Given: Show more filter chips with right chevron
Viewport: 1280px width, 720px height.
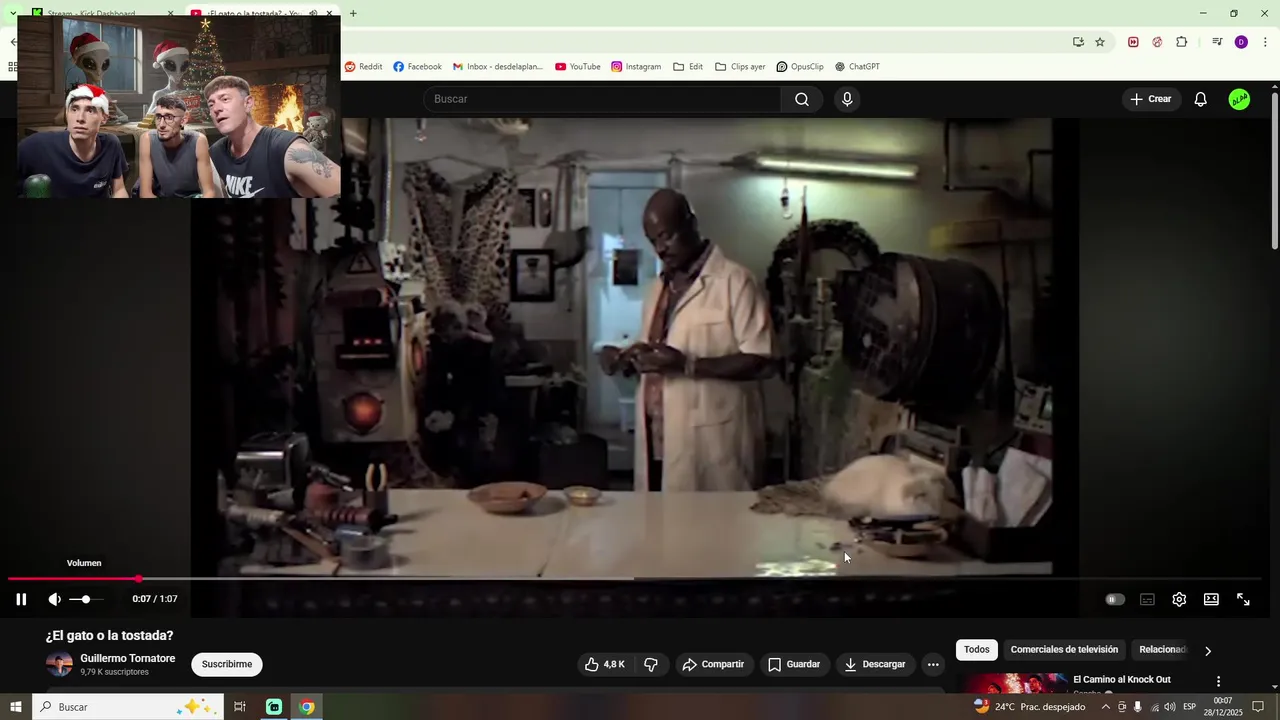Looking at the screenshot, I should pyautogui.click(x=1208, y=651).
